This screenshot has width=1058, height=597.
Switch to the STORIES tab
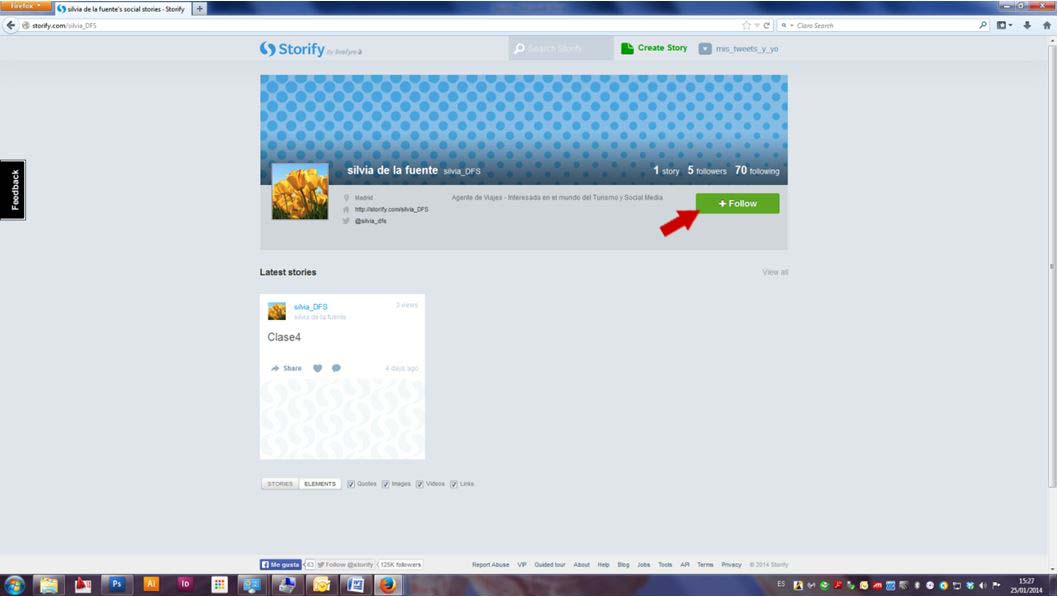(280, 484)
